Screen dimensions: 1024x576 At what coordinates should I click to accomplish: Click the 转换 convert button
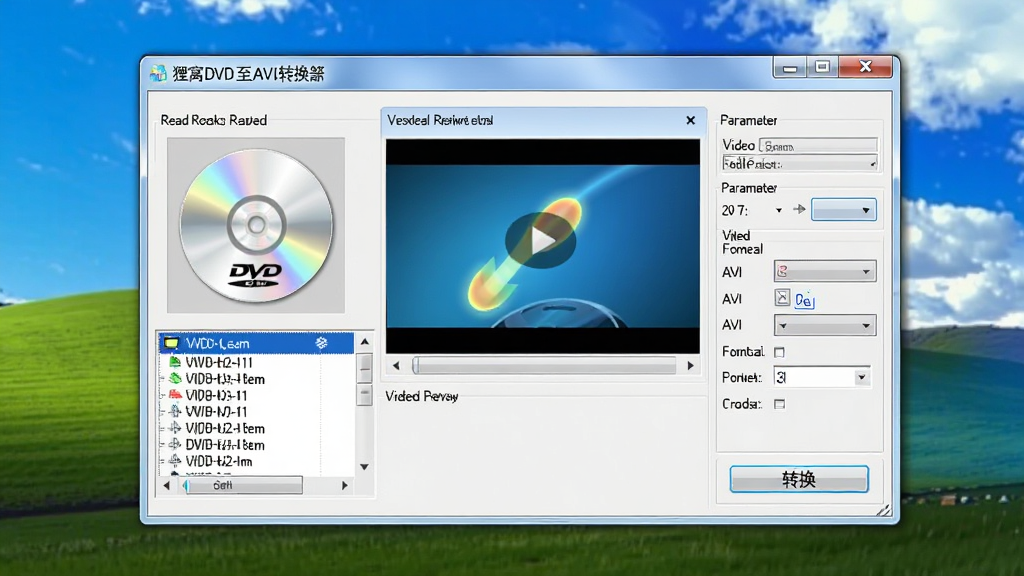[x=799, y=479]
